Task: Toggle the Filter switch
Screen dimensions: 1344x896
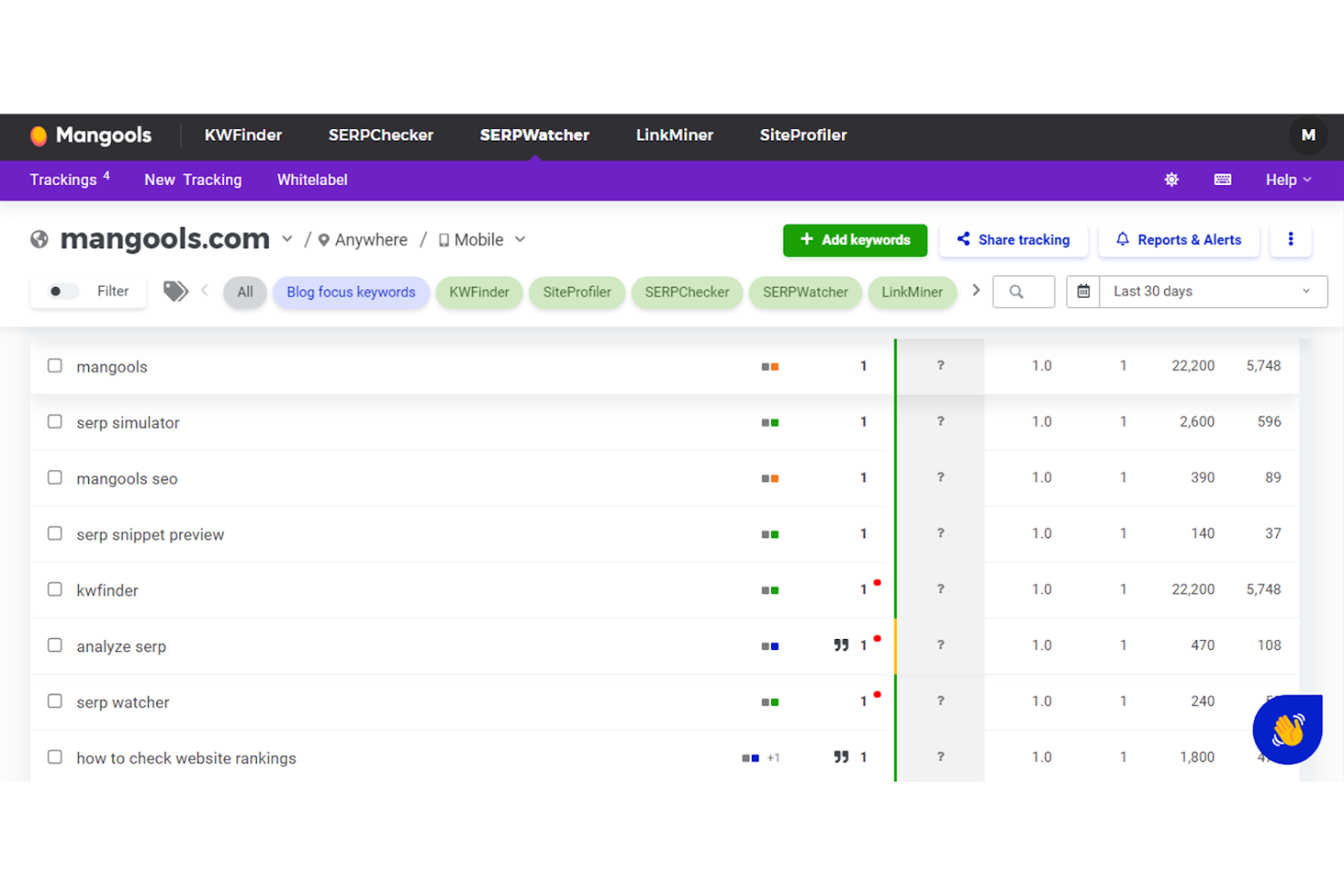Action: pos(63,291)
